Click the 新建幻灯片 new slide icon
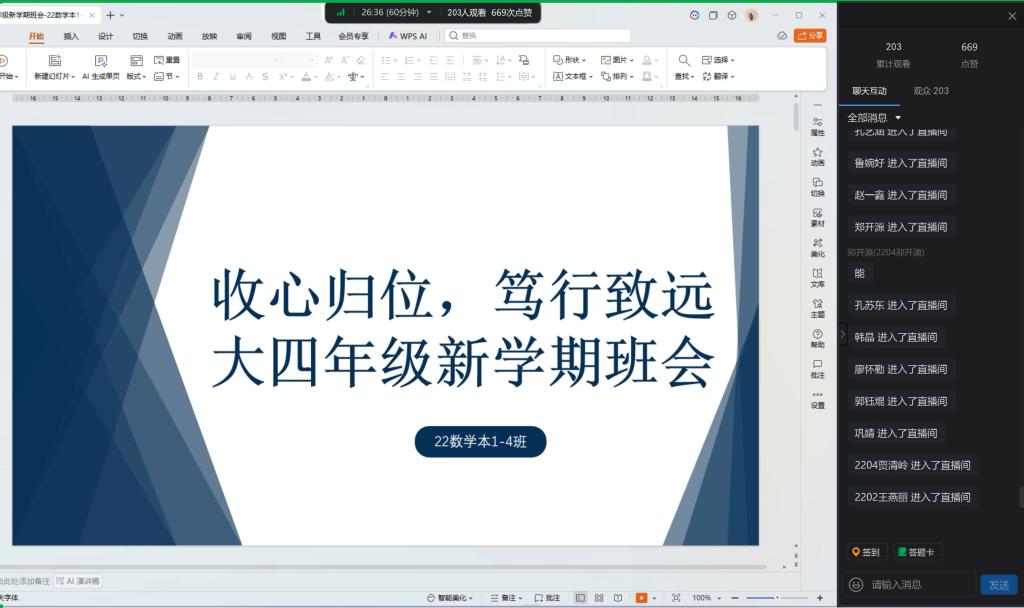Screen dimensions: 1024x608 [54, 61]
